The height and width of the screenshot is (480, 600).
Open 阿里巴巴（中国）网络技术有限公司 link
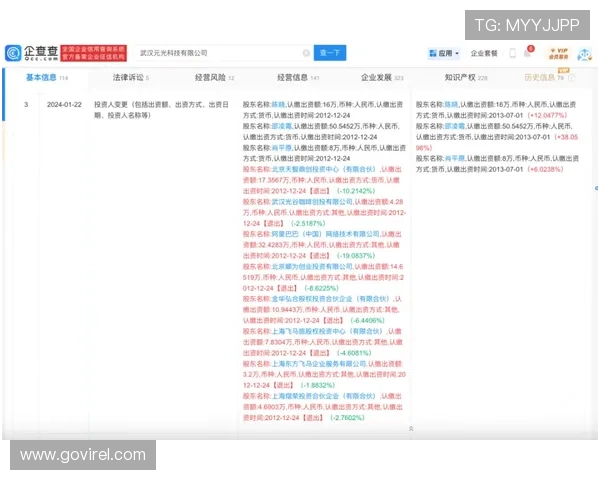(x=325, y=234)
